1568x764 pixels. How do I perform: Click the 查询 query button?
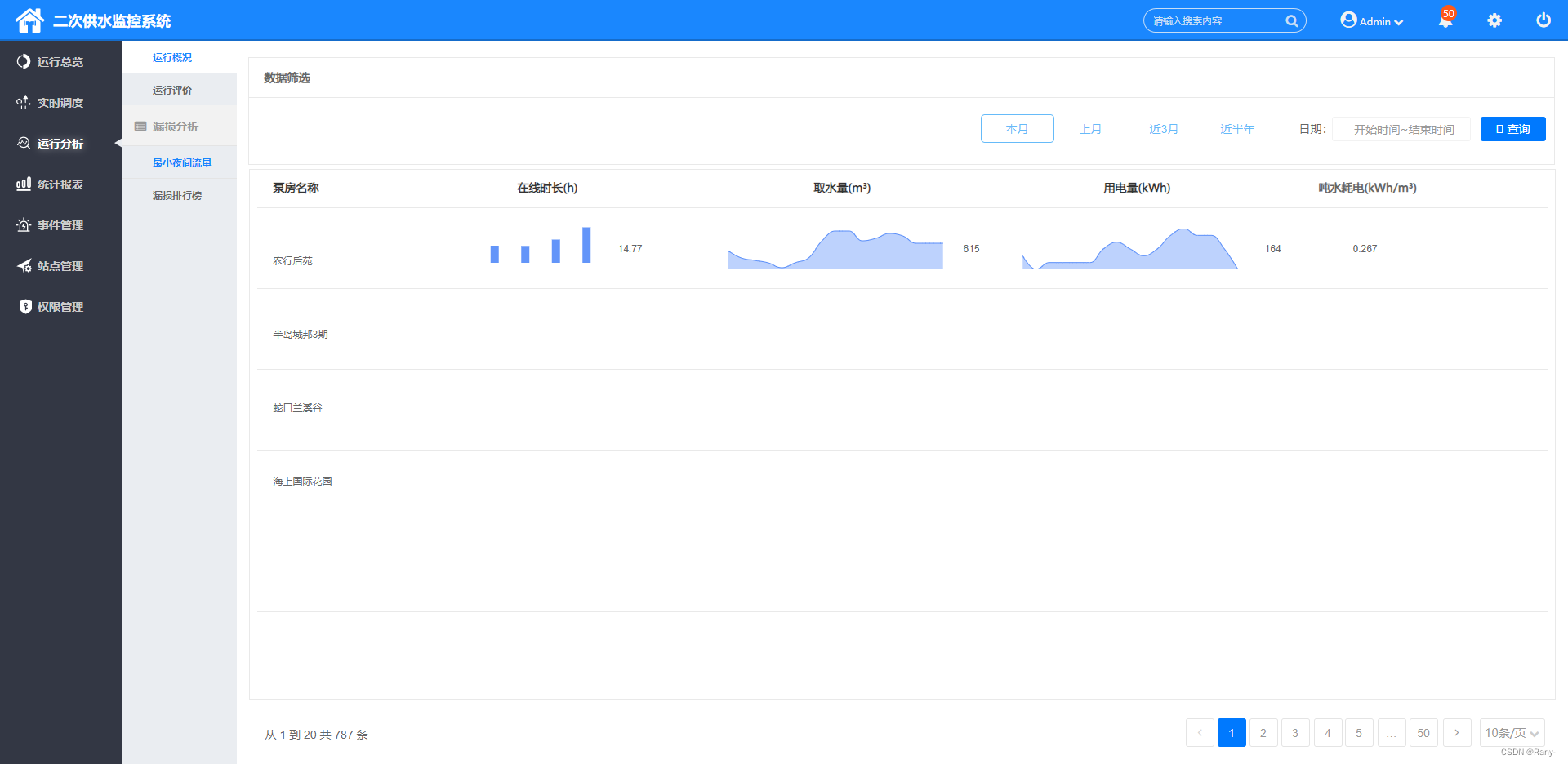(x=1512, y=128)
